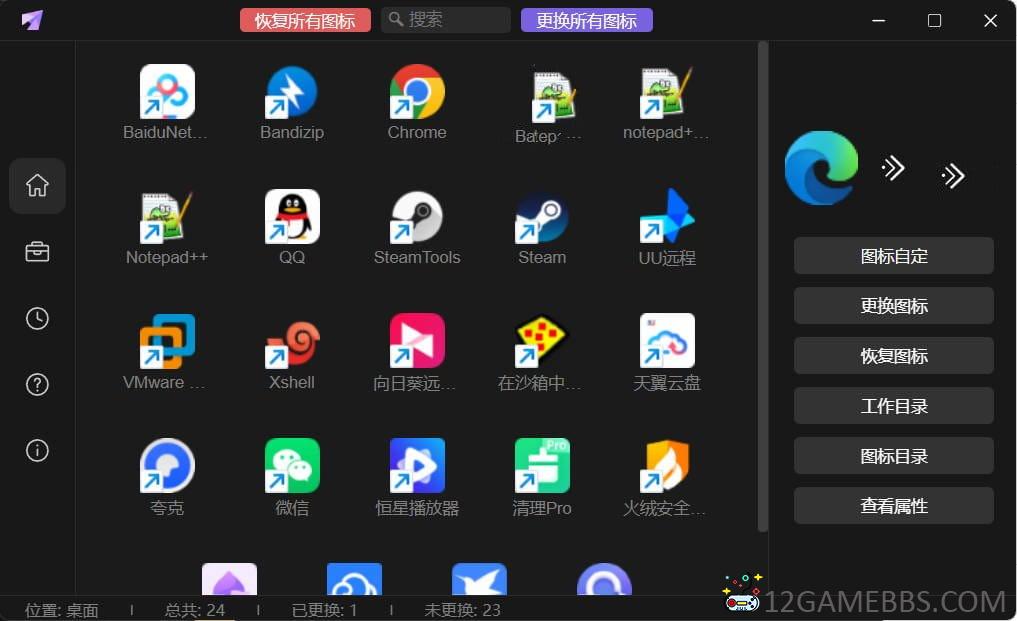Open the help question mark page
This screenshot has width=1017, height=621.
click(37, 385)
